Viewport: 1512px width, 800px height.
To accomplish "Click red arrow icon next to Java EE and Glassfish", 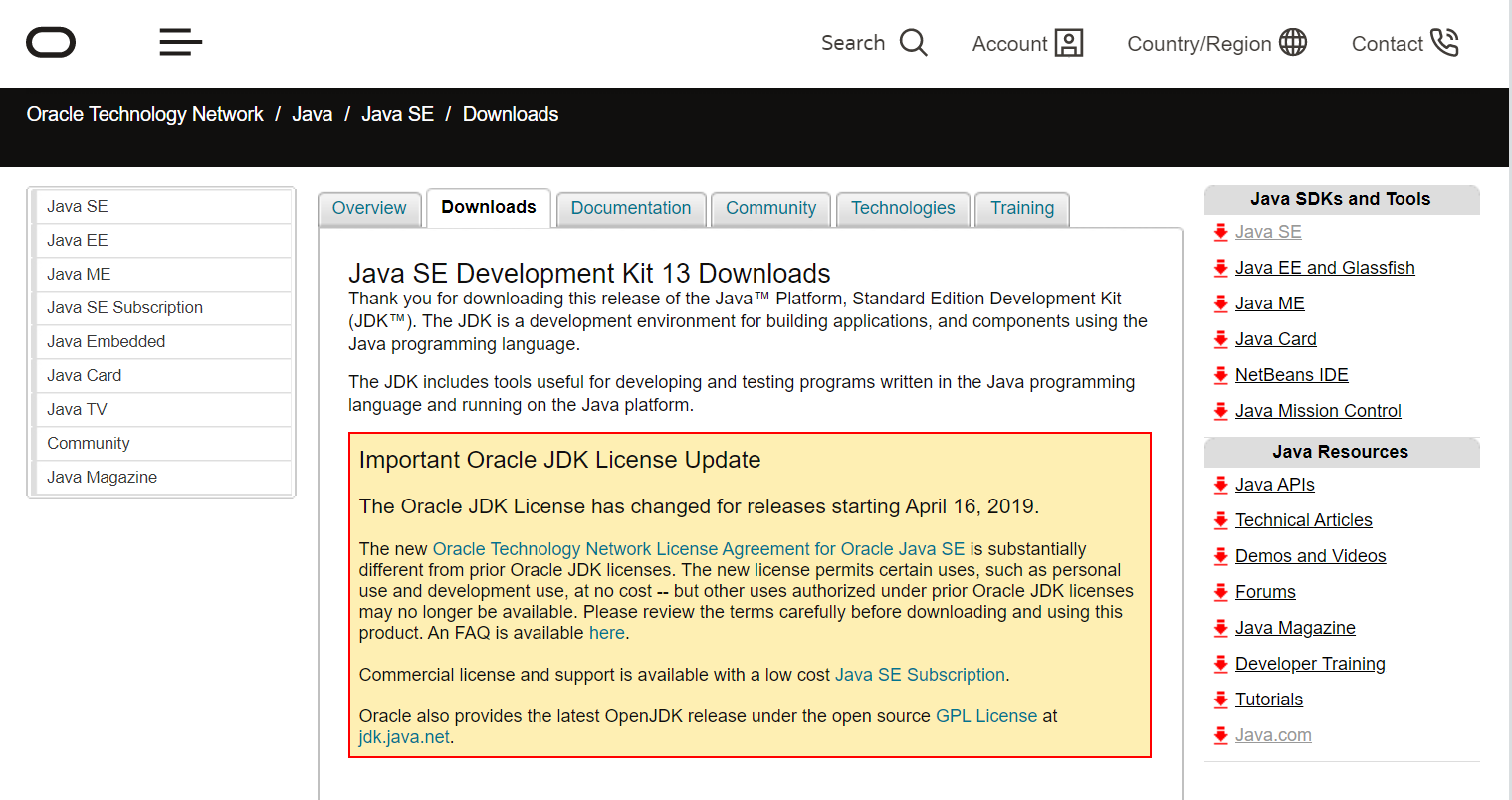I will click(1221, 268).
